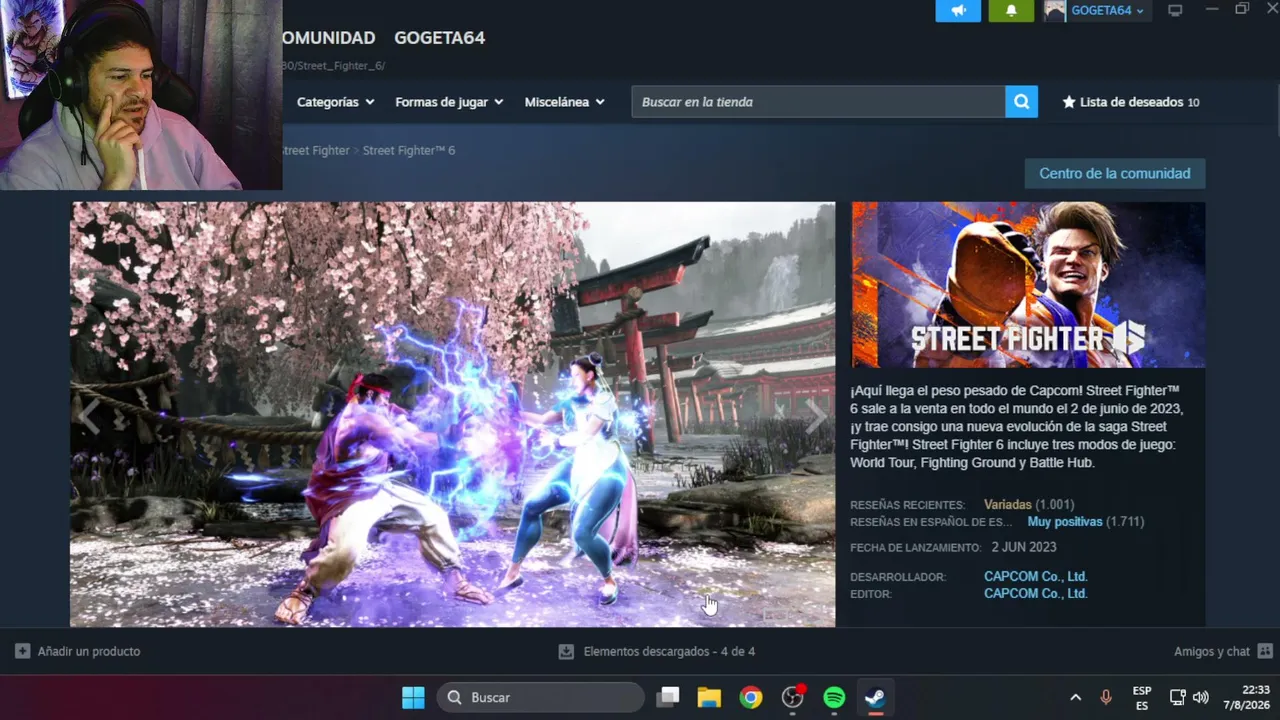The width and height of the screenshot is (1280, 720).
Task: Click the Steam icon on the taskbar
Action: pos(875,697)
